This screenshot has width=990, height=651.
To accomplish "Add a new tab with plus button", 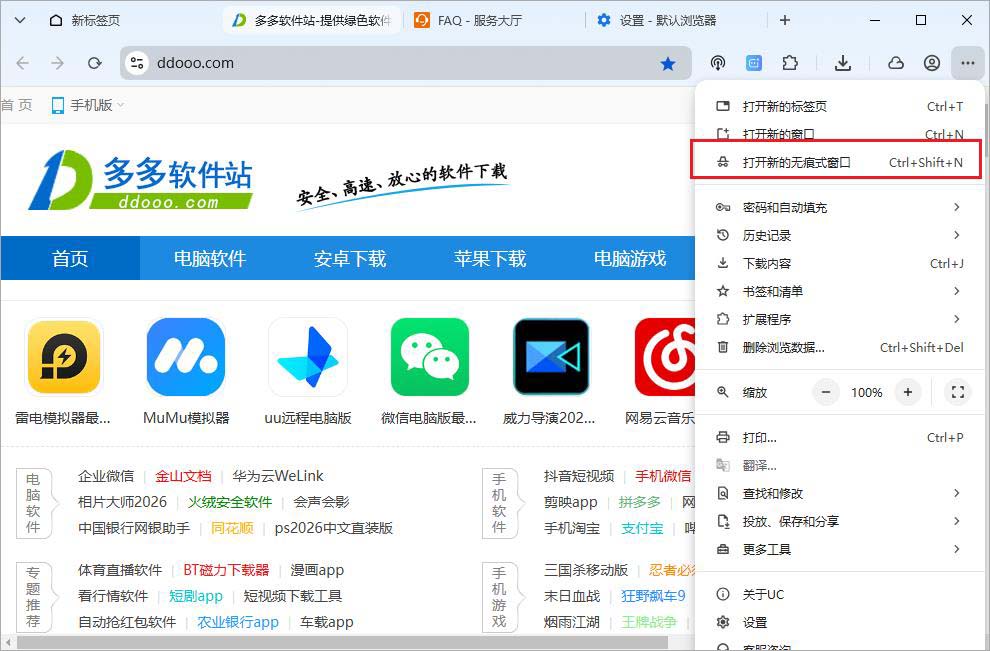I will click(784, 20).
